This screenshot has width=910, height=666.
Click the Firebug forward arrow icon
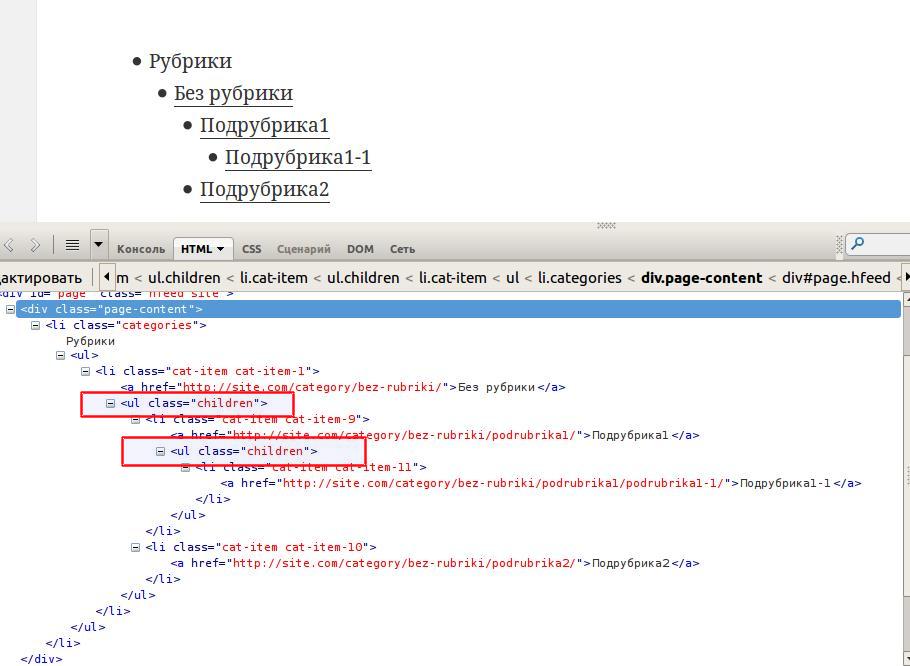[35, 245]
